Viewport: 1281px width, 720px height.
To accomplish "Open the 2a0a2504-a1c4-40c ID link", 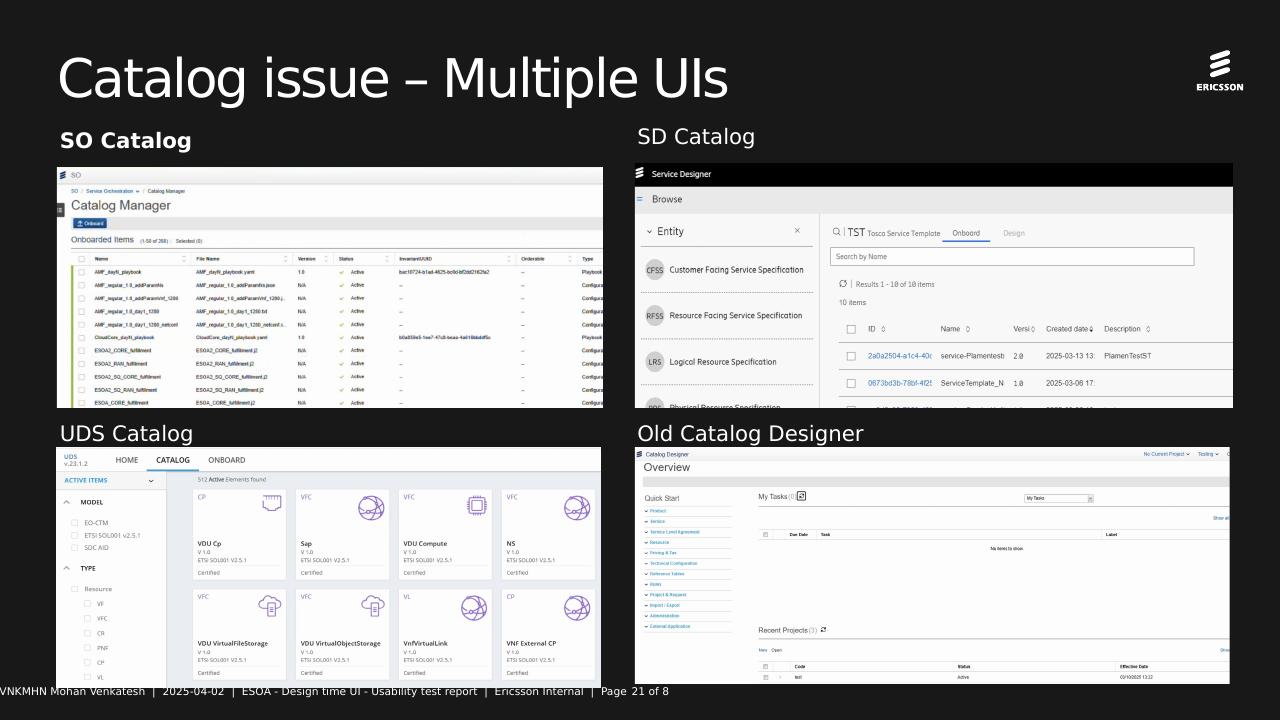I will click(900, 356).
